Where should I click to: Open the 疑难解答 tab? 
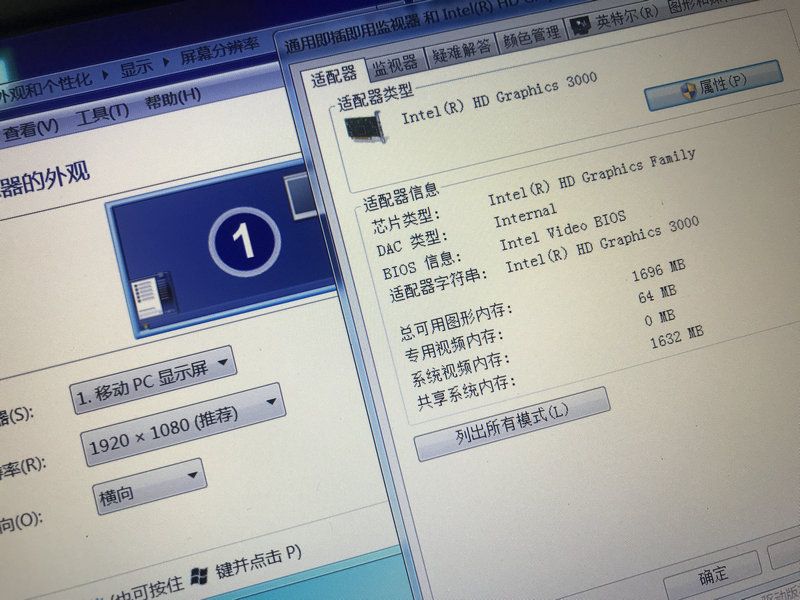click(x=461, y=52)
